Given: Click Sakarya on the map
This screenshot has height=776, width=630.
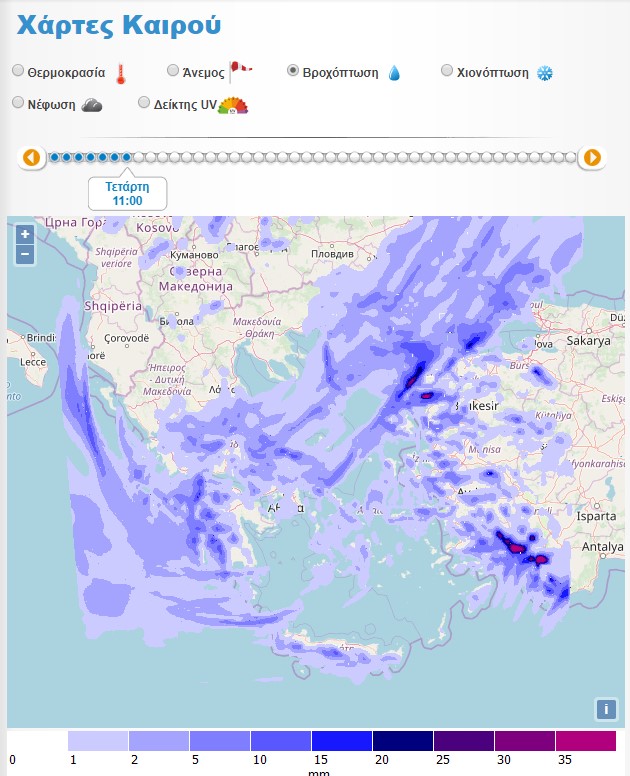Looking at the screenshot, I should tap(588, 340).
